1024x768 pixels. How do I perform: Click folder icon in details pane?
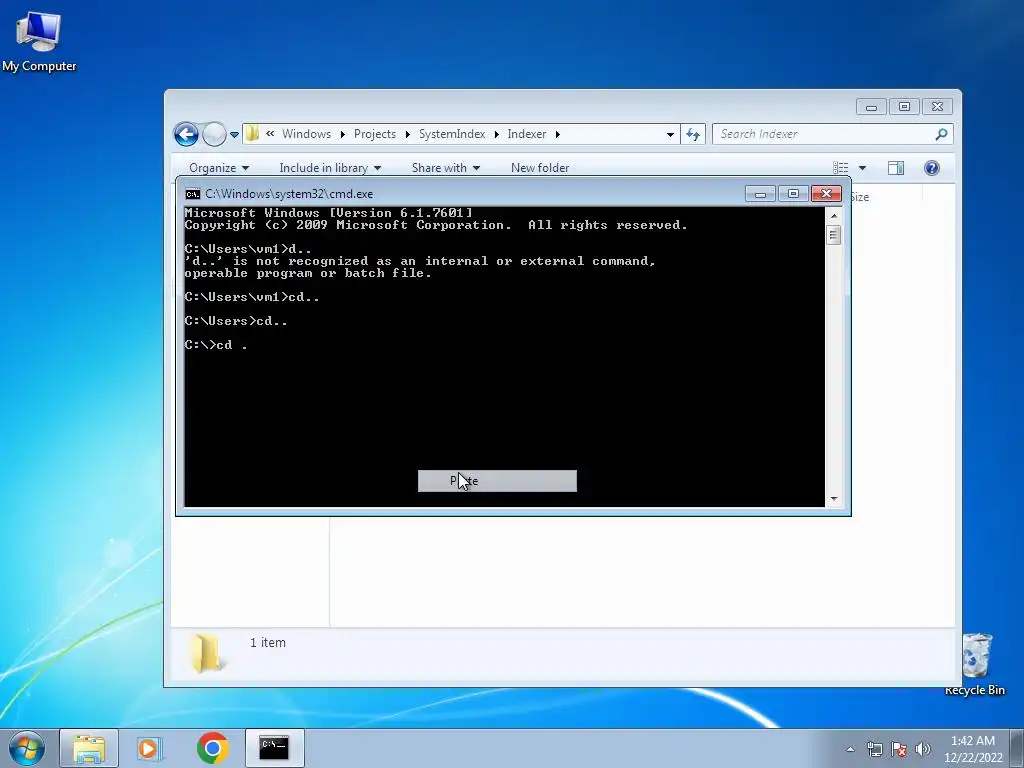[x=206, y=652]
